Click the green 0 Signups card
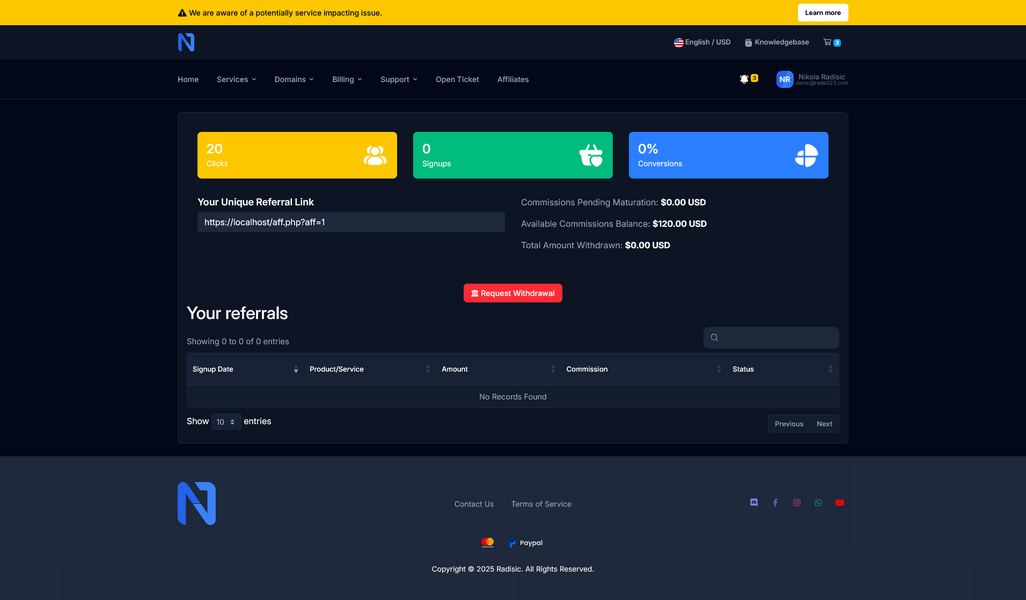 pos(513,155)
